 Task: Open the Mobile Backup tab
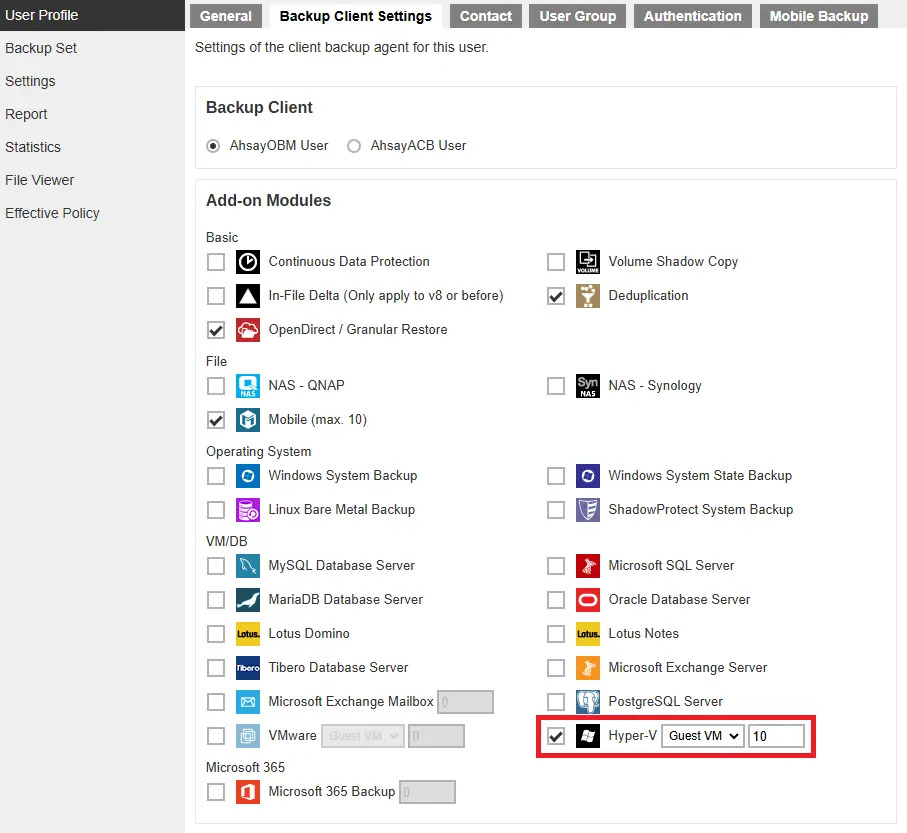[818, 16]
